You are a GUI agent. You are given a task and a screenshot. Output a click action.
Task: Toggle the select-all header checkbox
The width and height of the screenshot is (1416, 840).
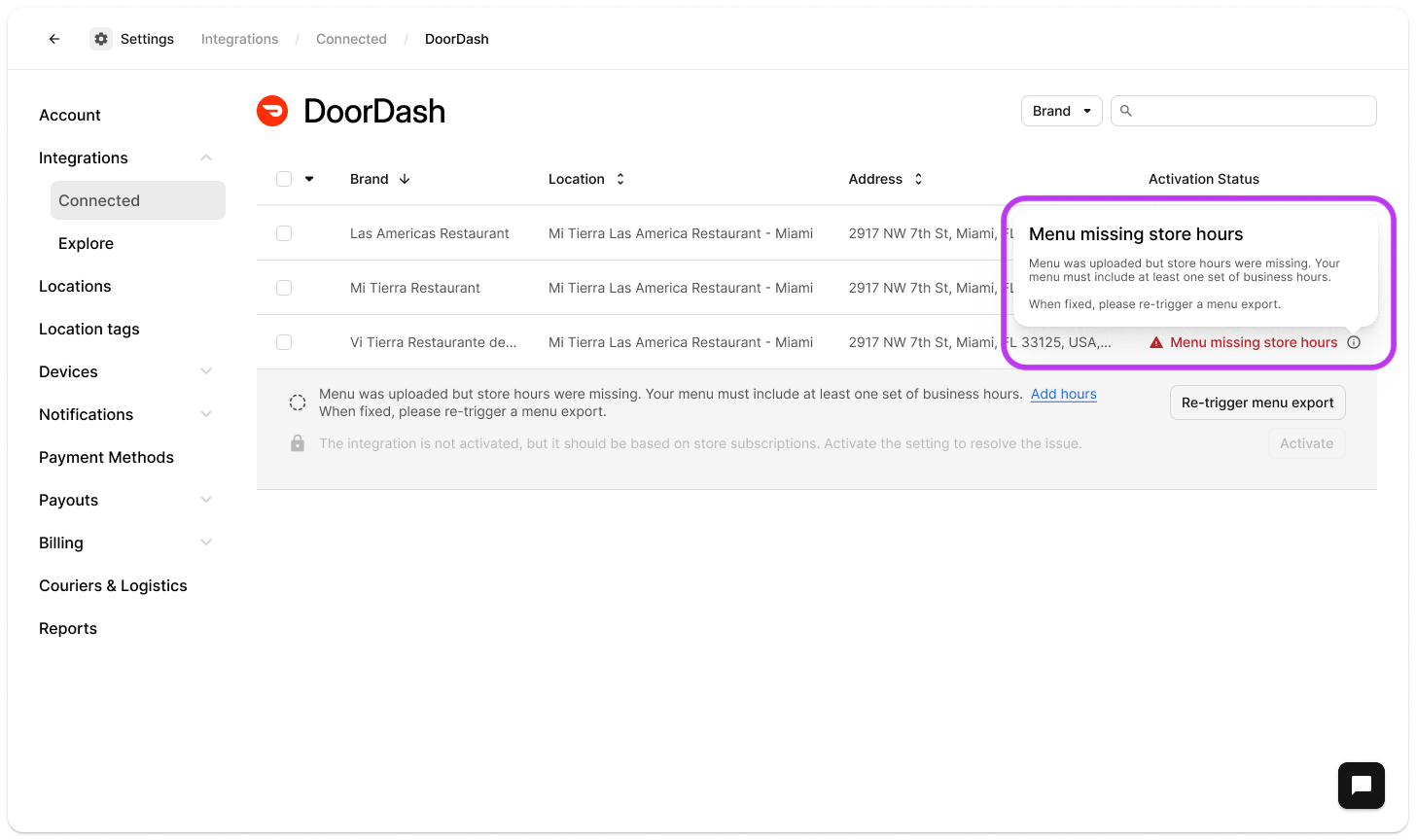click(x=284, y=179)
